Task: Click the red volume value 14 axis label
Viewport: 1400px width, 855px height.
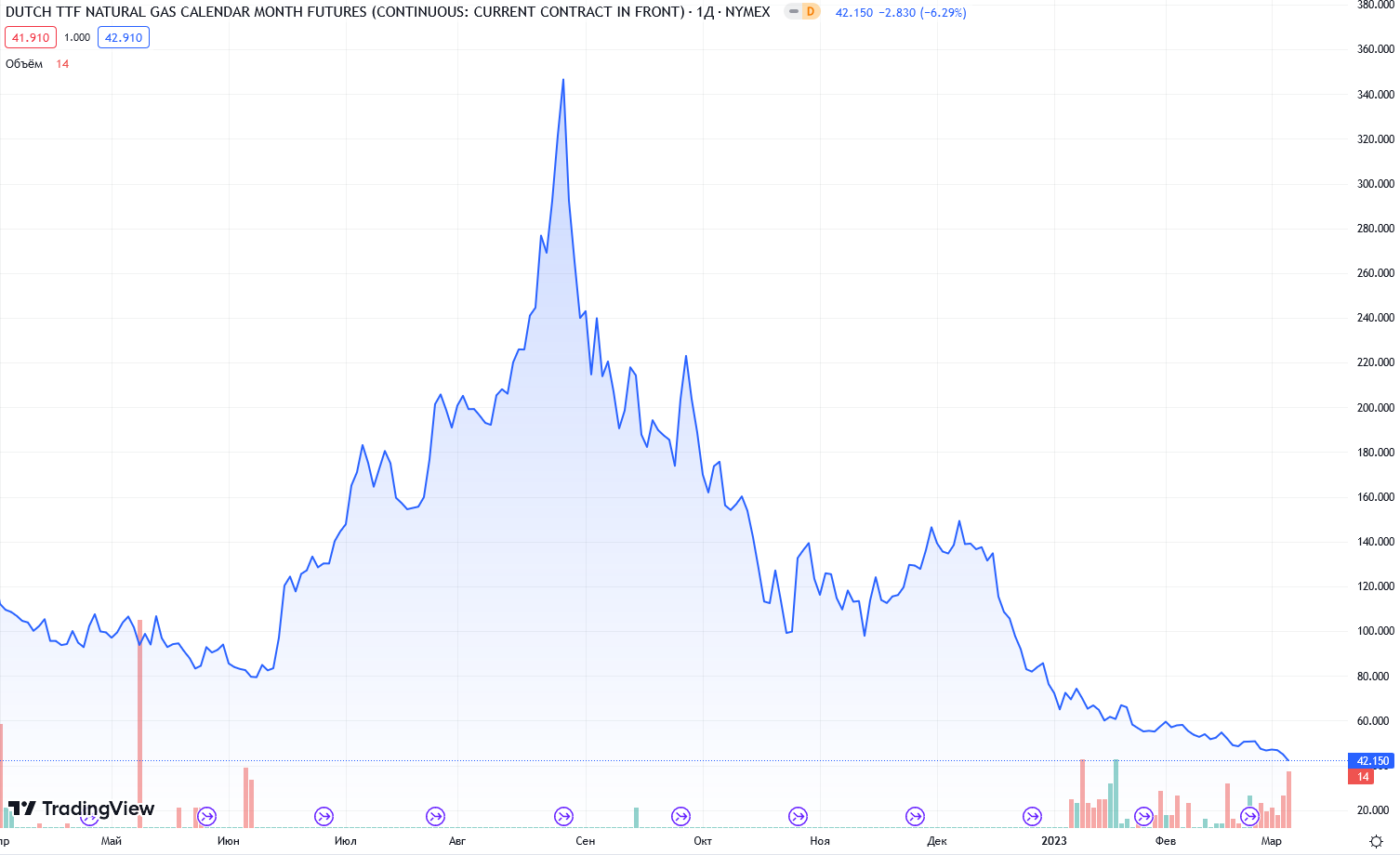Action: click(1363, 777)
